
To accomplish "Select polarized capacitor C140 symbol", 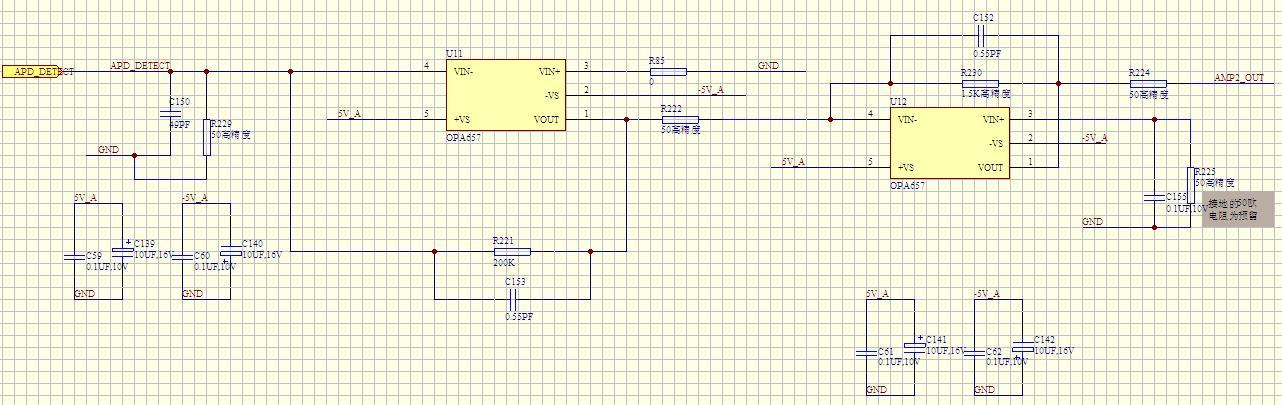I will [230, 250].
